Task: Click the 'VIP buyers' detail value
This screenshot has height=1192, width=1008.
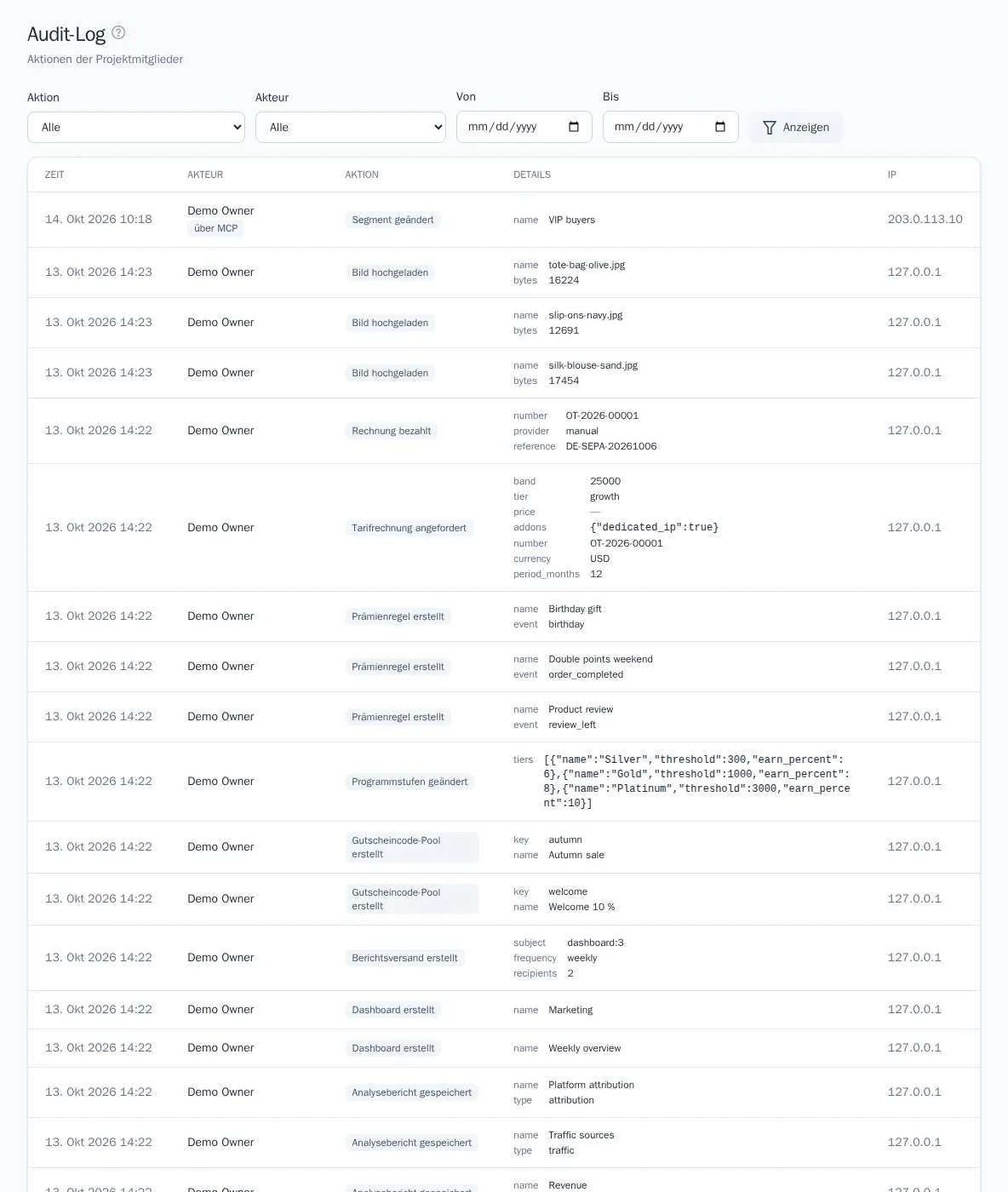Action: point(572,220)
